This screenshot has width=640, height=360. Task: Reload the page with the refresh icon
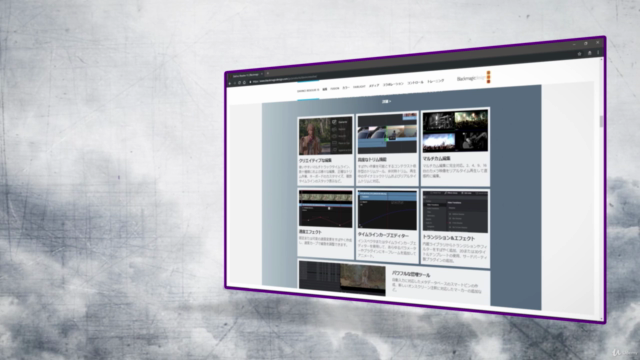(x=240, y=83)
